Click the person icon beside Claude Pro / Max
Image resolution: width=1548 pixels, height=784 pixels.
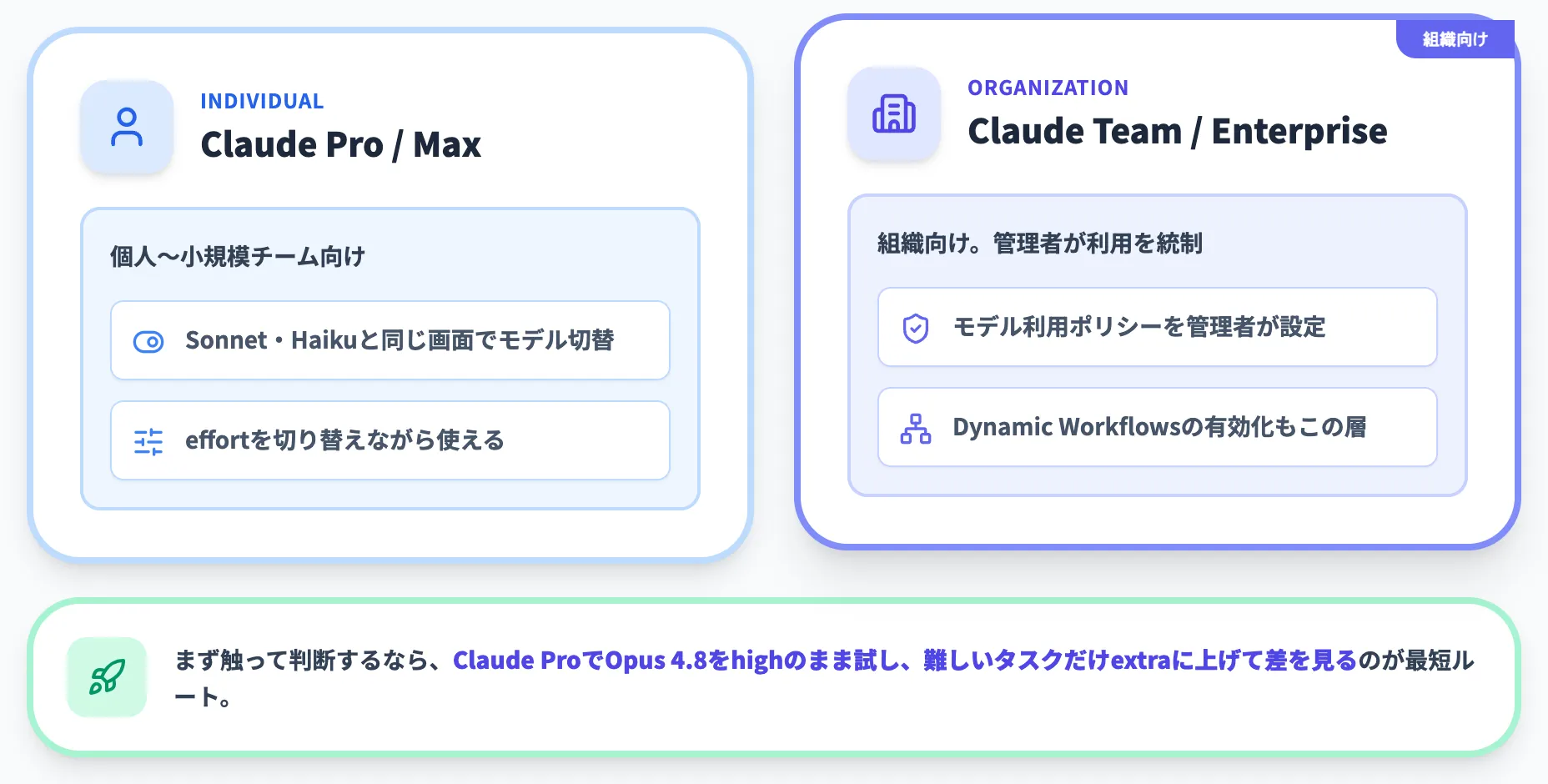127,127
